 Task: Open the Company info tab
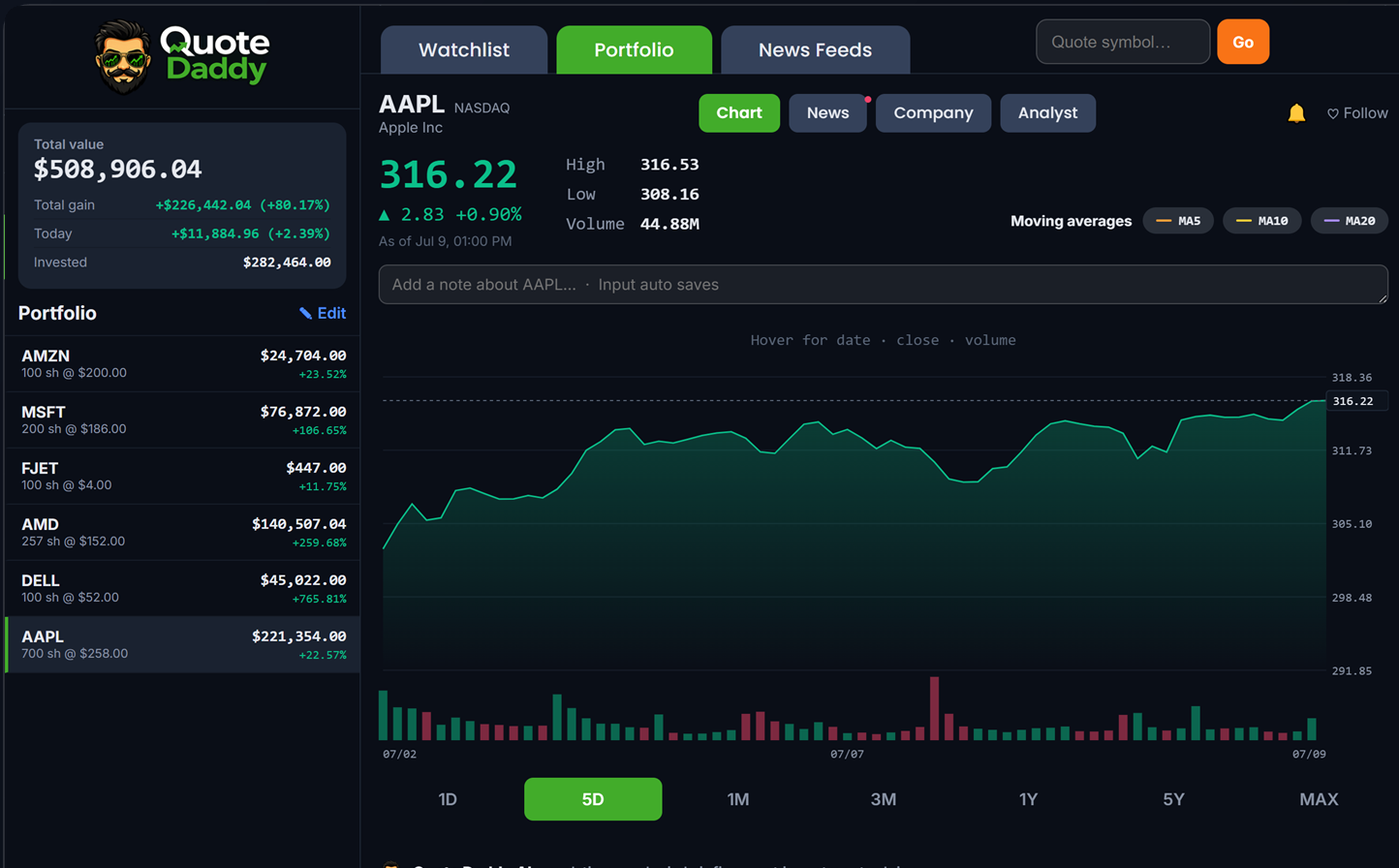coord(933,112)
